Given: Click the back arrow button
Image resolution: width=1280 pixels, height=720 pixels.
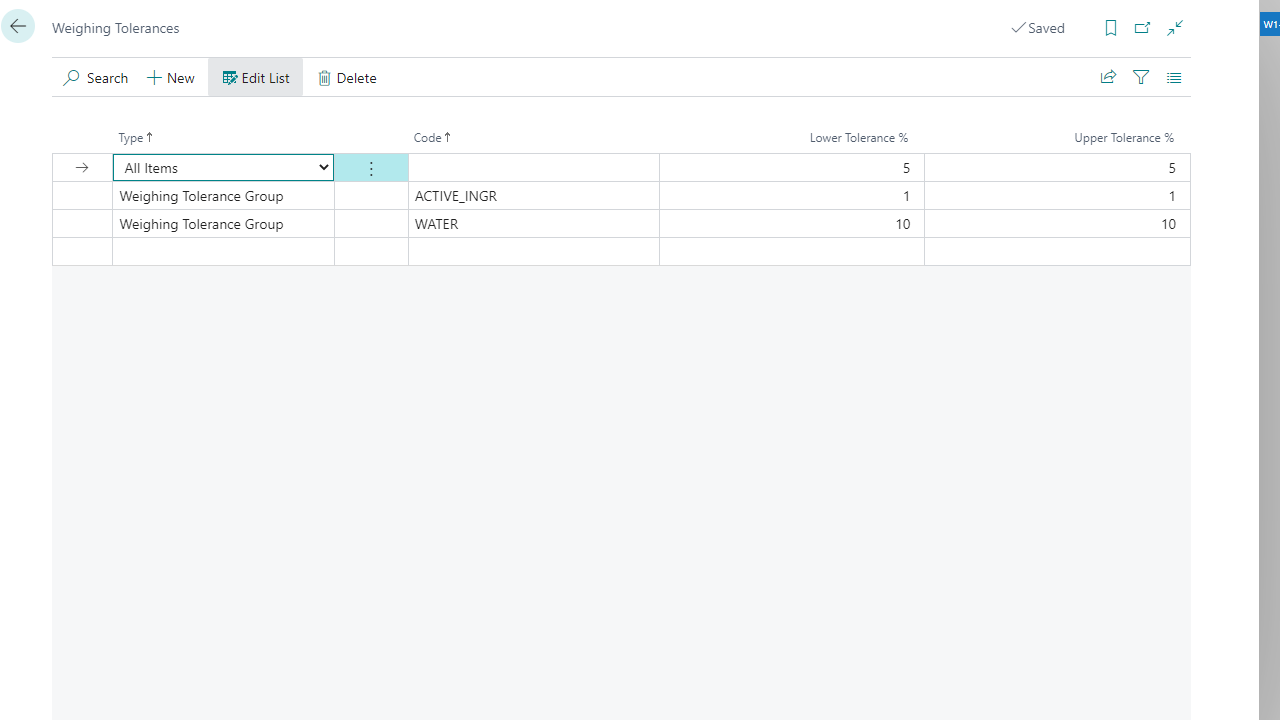Looking at the screenshot, I should point(18,27).
